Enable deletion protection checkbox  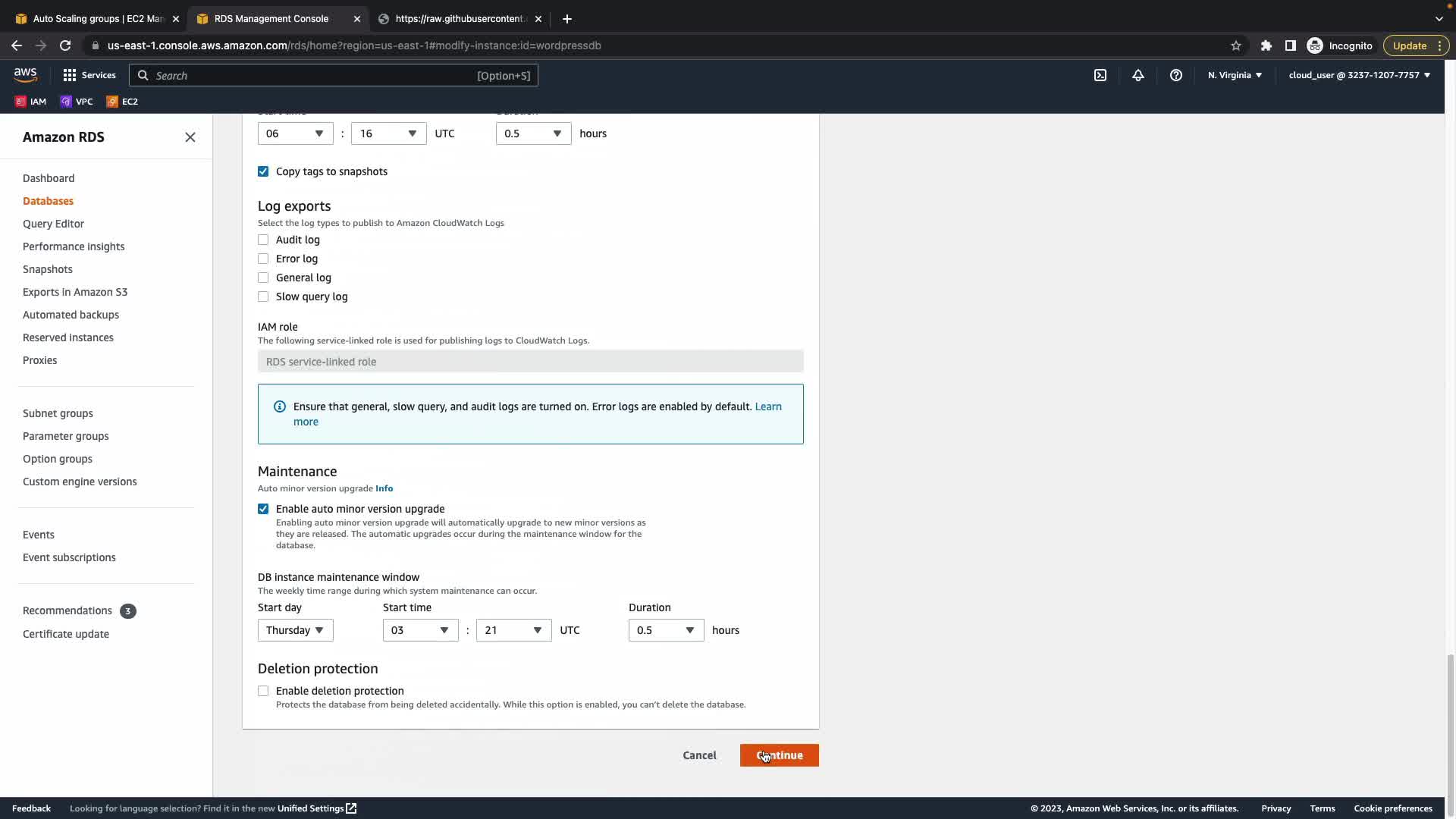263,691
